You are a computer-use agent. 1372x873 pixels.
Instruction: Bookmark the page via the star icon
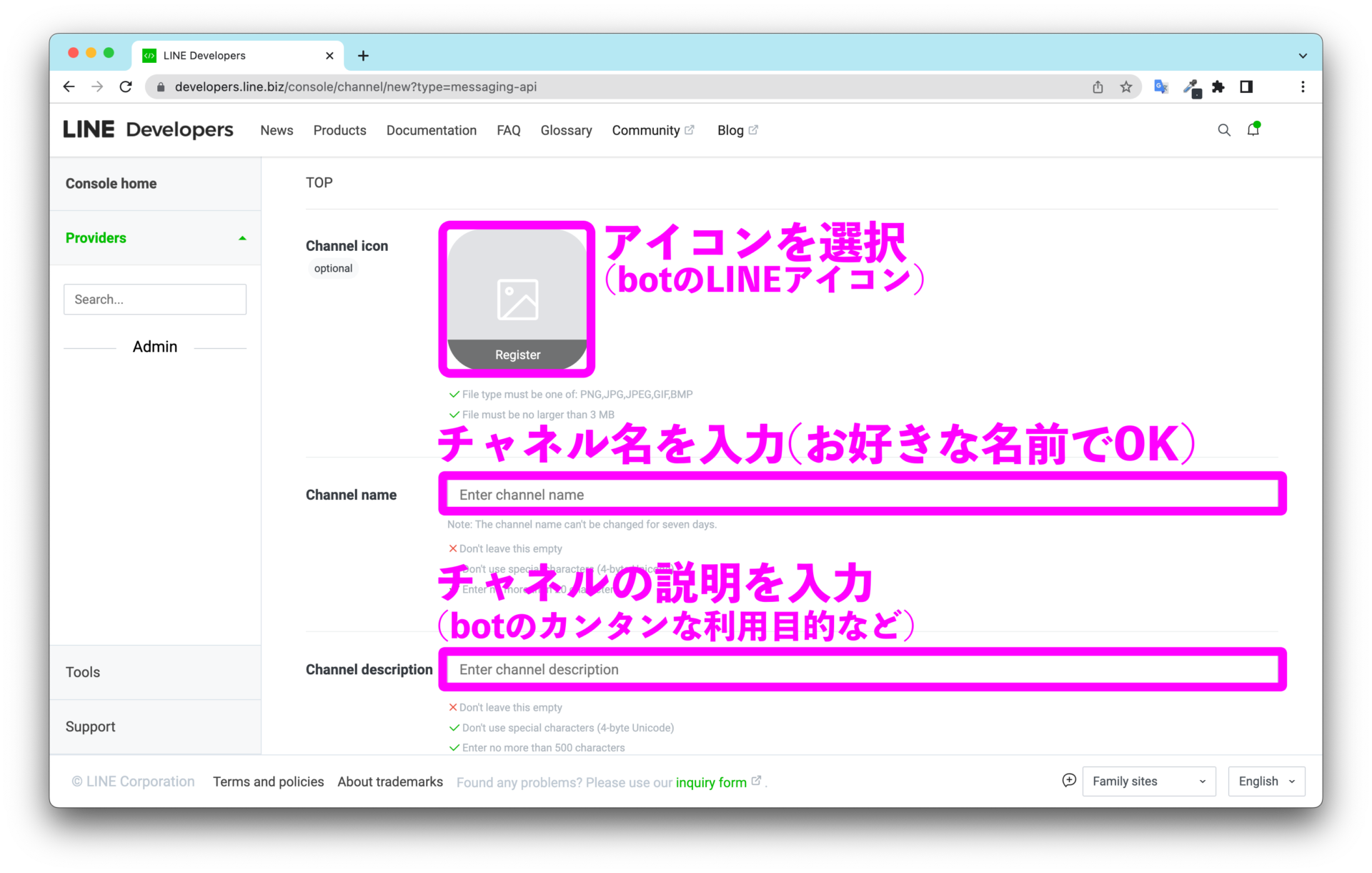(x=1126, y=87)
